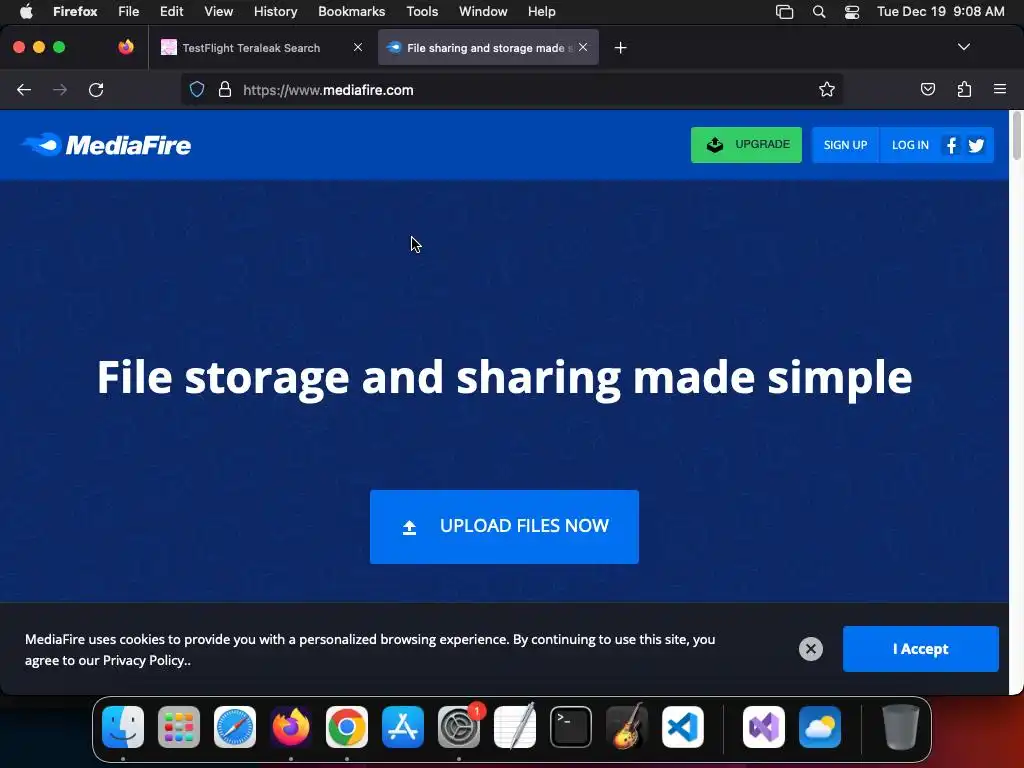The width and height of the screenshot is (1024, 768).
Task: Expand the list all tabs chevron
Action: (964, 47)
